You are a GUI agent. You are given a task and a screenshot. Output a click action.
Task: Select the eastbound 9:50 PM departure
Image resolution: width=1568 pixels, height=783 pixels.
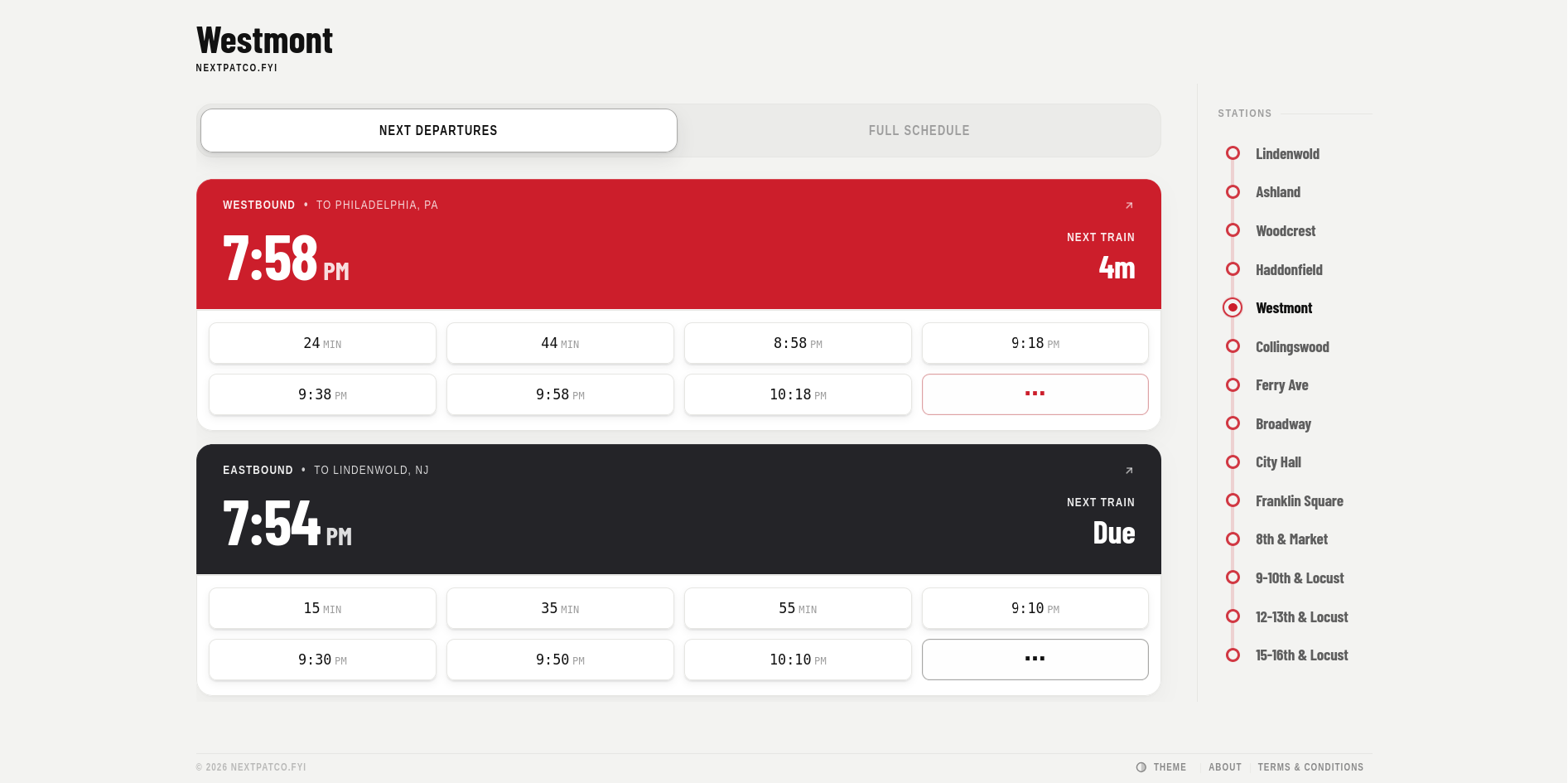560,660
